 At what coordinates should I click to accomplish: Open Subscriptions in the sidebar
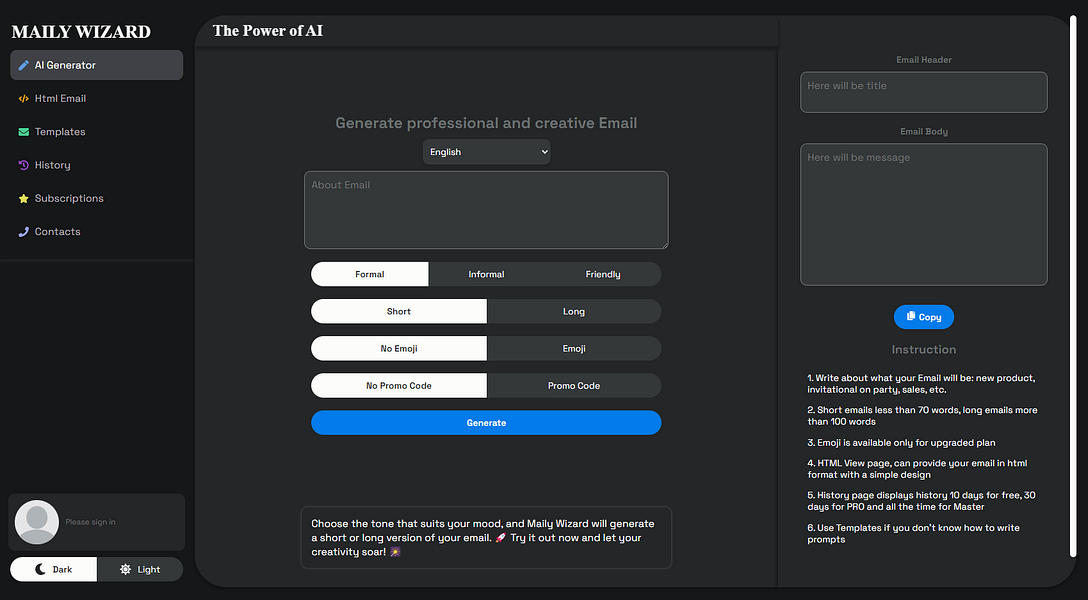(x=96, y=198)
